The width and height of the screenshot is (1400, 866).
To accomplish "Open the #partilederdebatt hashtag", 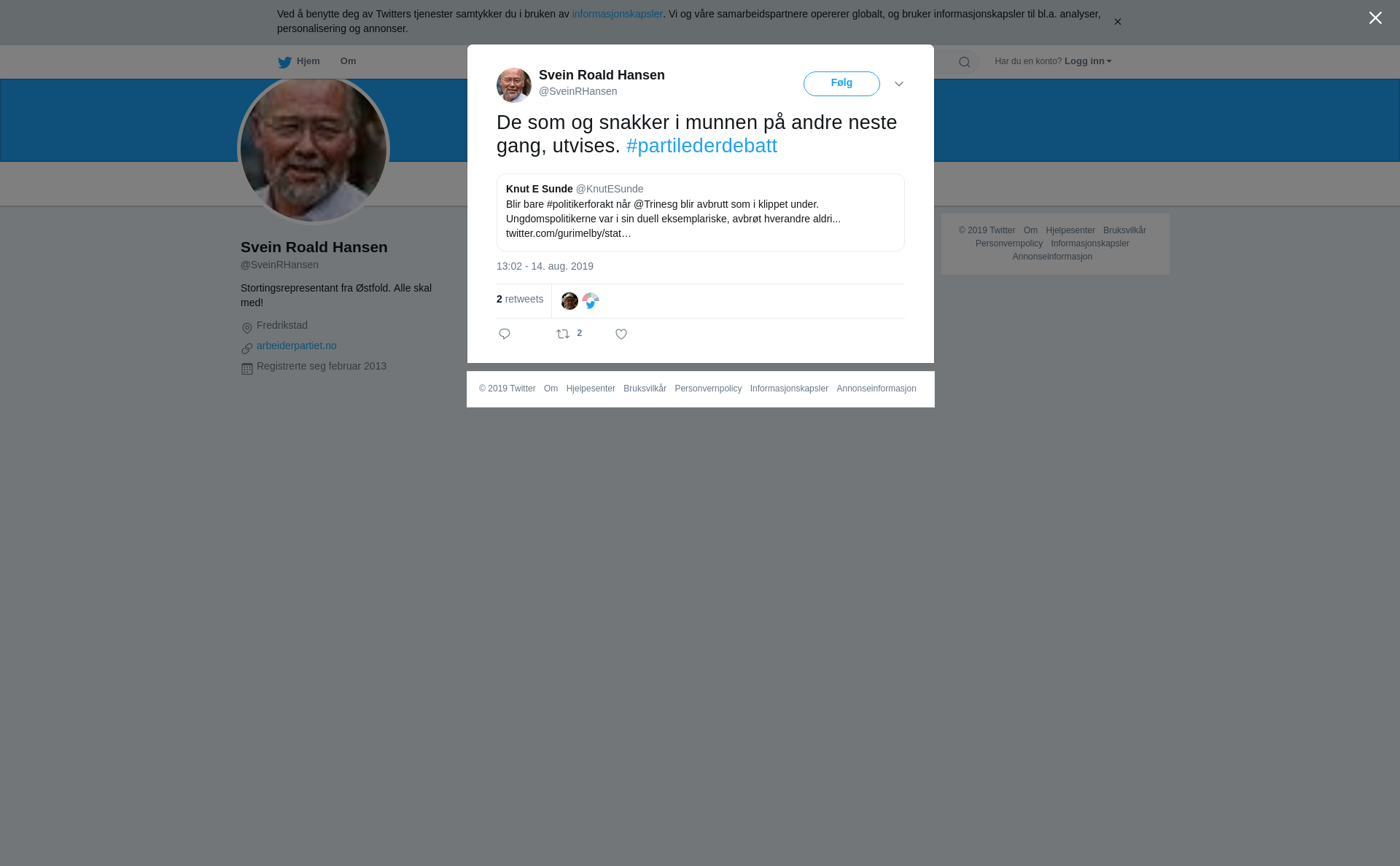I will click(701, 146).
